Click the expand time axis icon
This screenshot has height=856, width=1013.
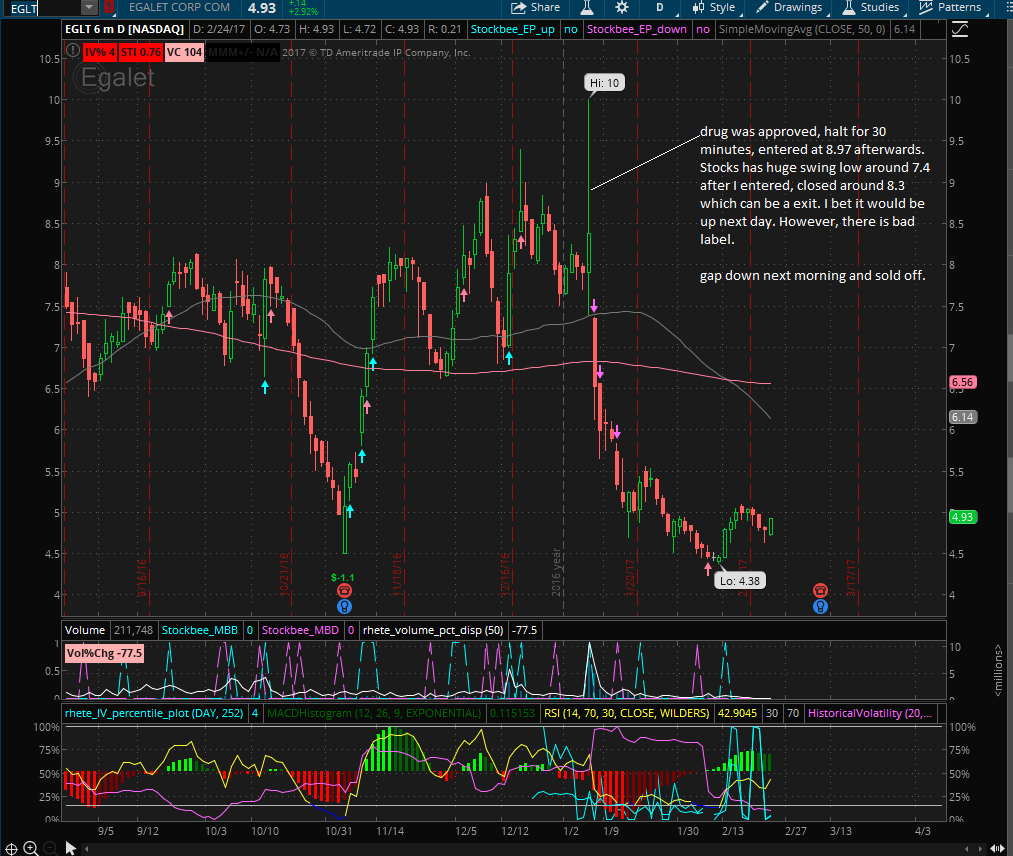997,849
